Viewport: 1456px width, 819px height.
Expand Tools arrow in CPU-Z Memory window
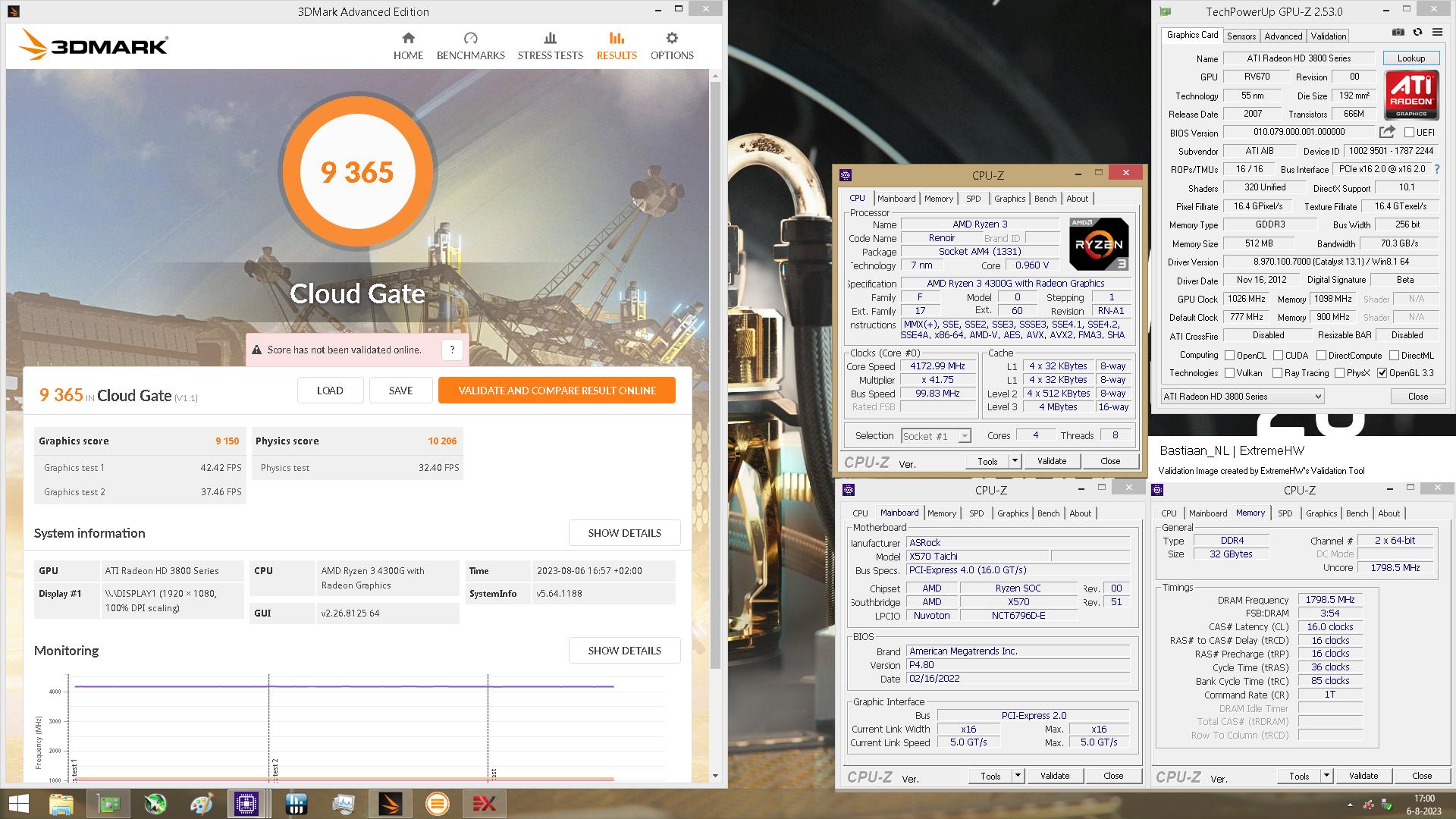point(1326,775)
